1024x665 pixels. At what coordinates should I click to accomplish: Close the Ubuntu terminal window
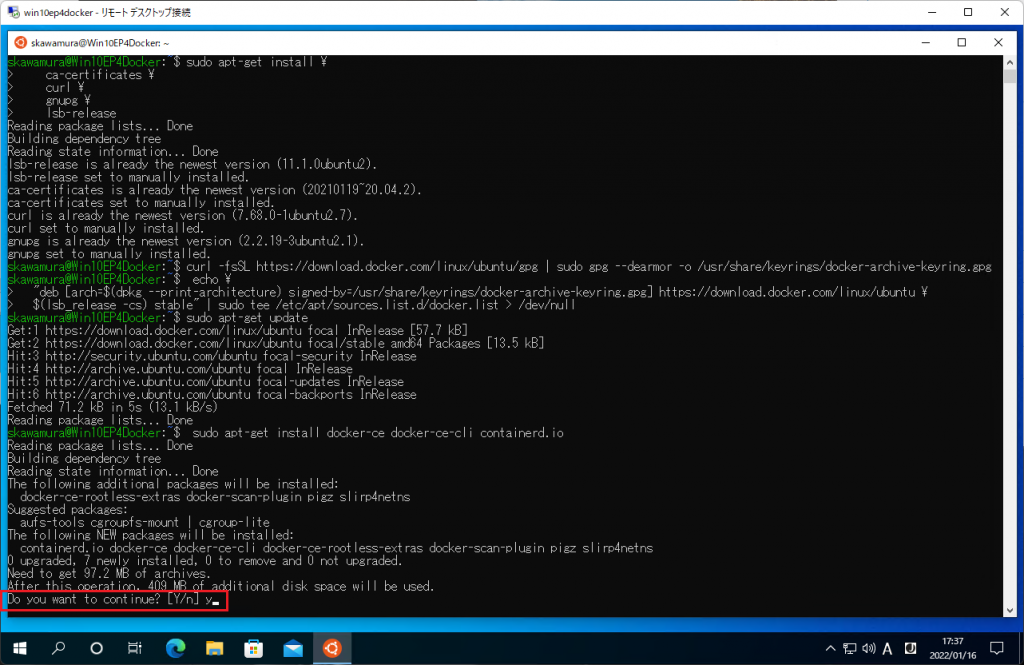pos(998,42)
